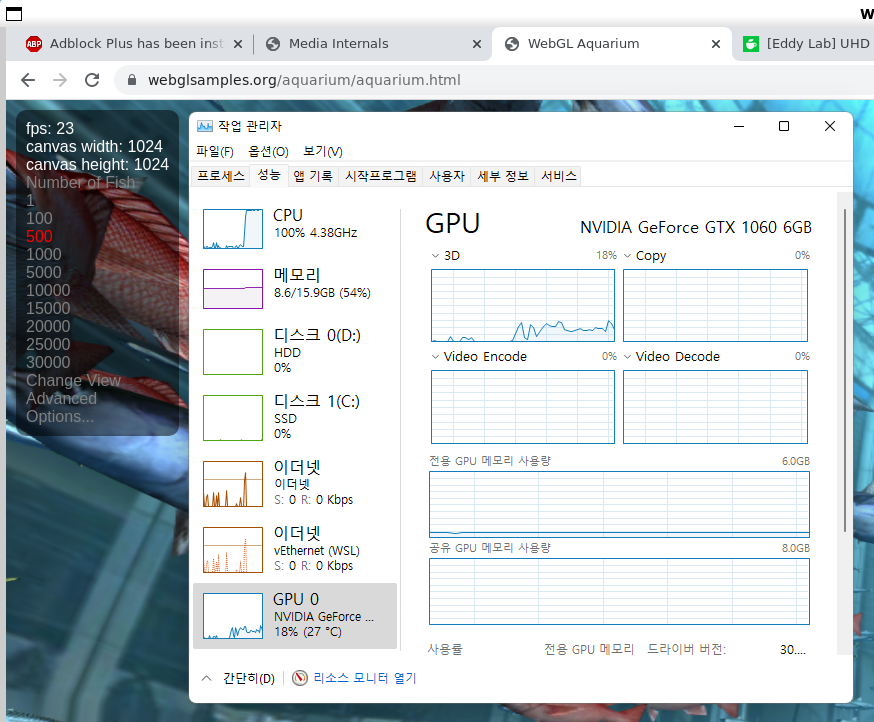Focus the webglsamples.org address bar
This screenshot has width=874, height=722.
(x=304, y=80)
